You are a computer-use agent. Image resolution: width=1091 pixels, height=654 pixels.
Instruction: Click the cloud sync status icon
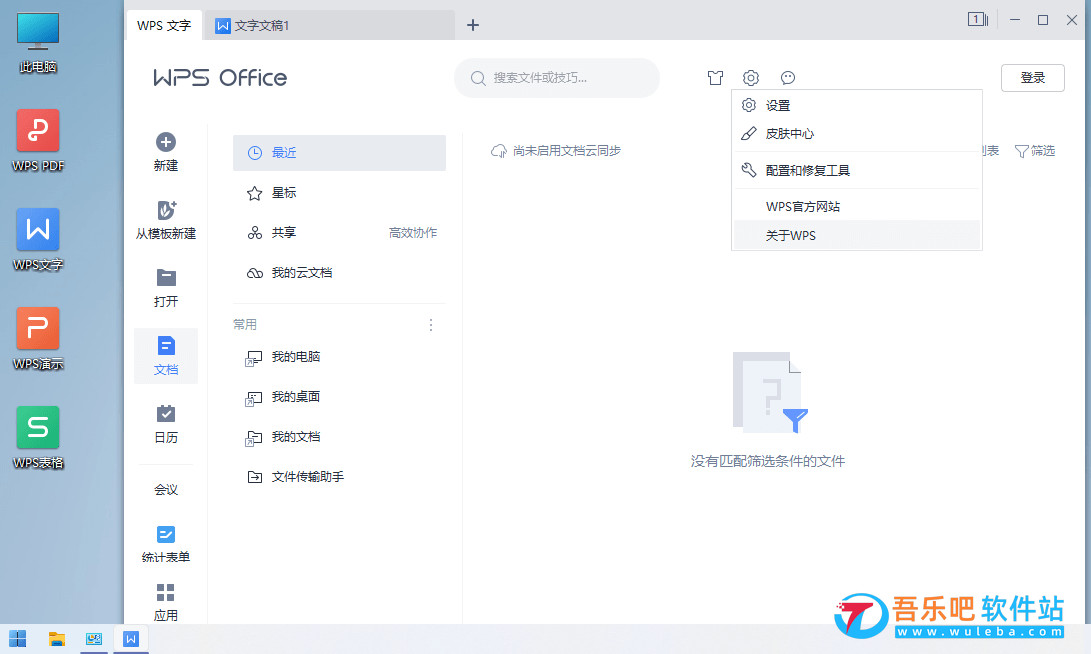coord(499,151)
